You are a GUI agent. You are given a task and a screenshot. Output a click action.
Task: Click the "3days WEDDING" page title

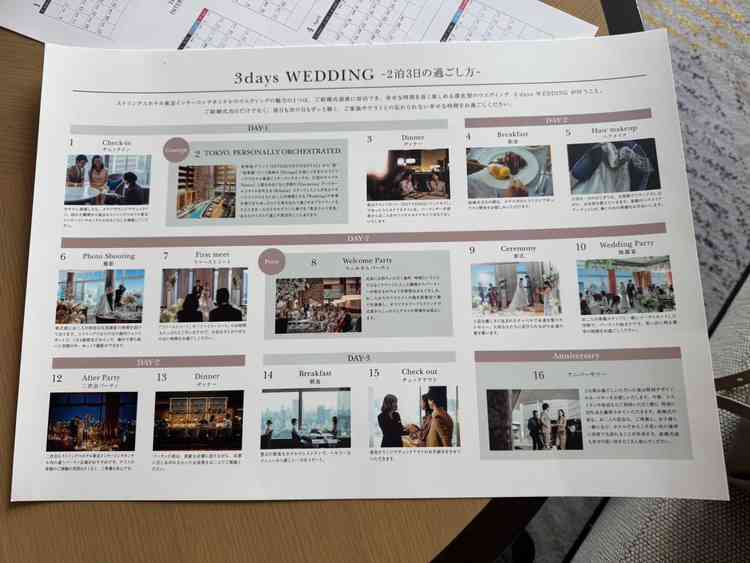[303, 76]
